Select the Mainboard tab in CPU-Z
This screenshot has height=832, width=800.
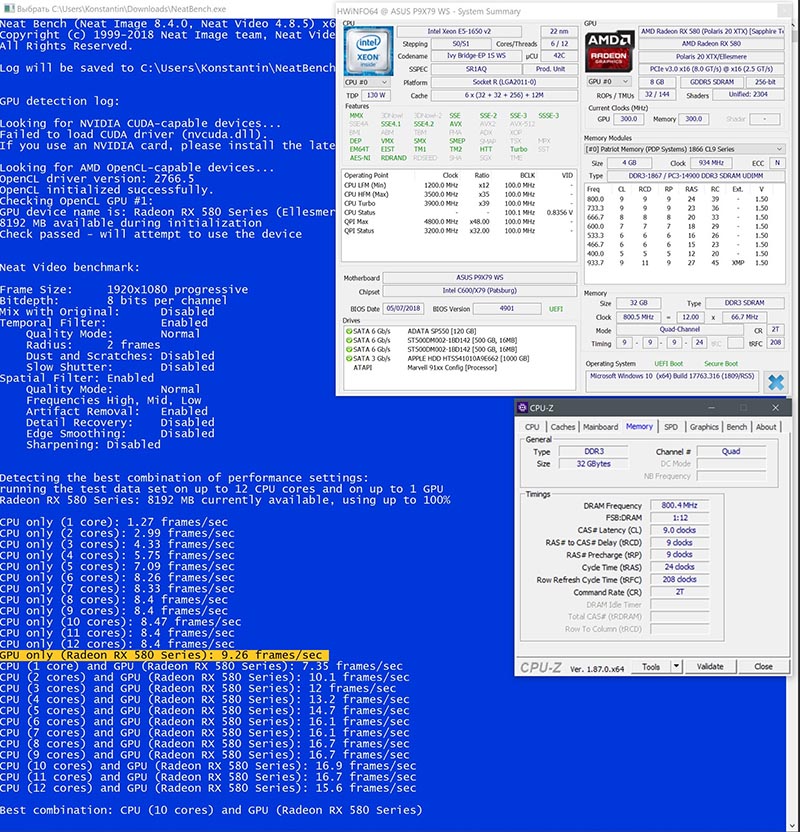click(x=601, y=427)
